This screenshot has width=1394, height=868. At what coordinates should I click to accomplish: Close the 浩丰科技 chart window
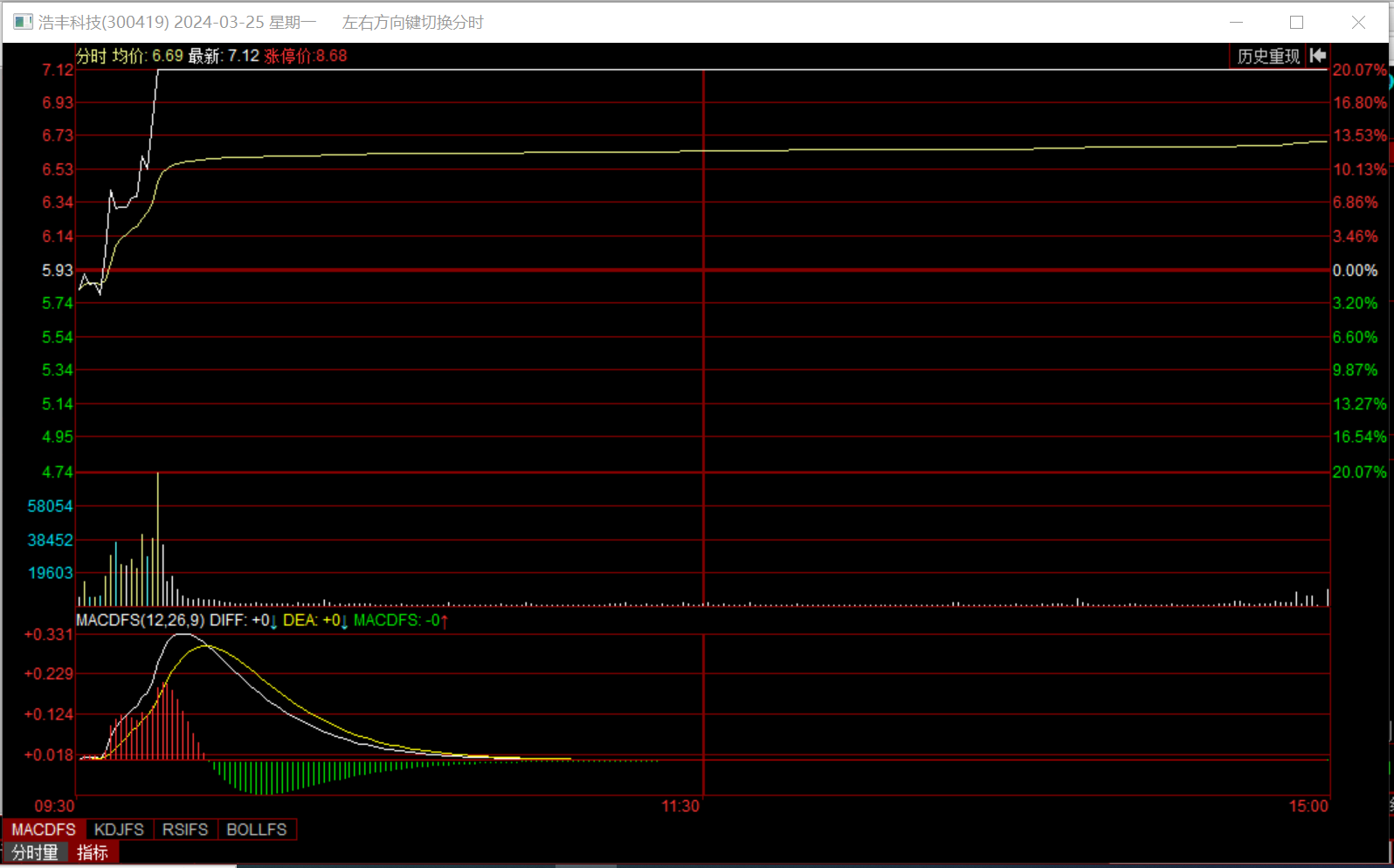click(1358, 22)
